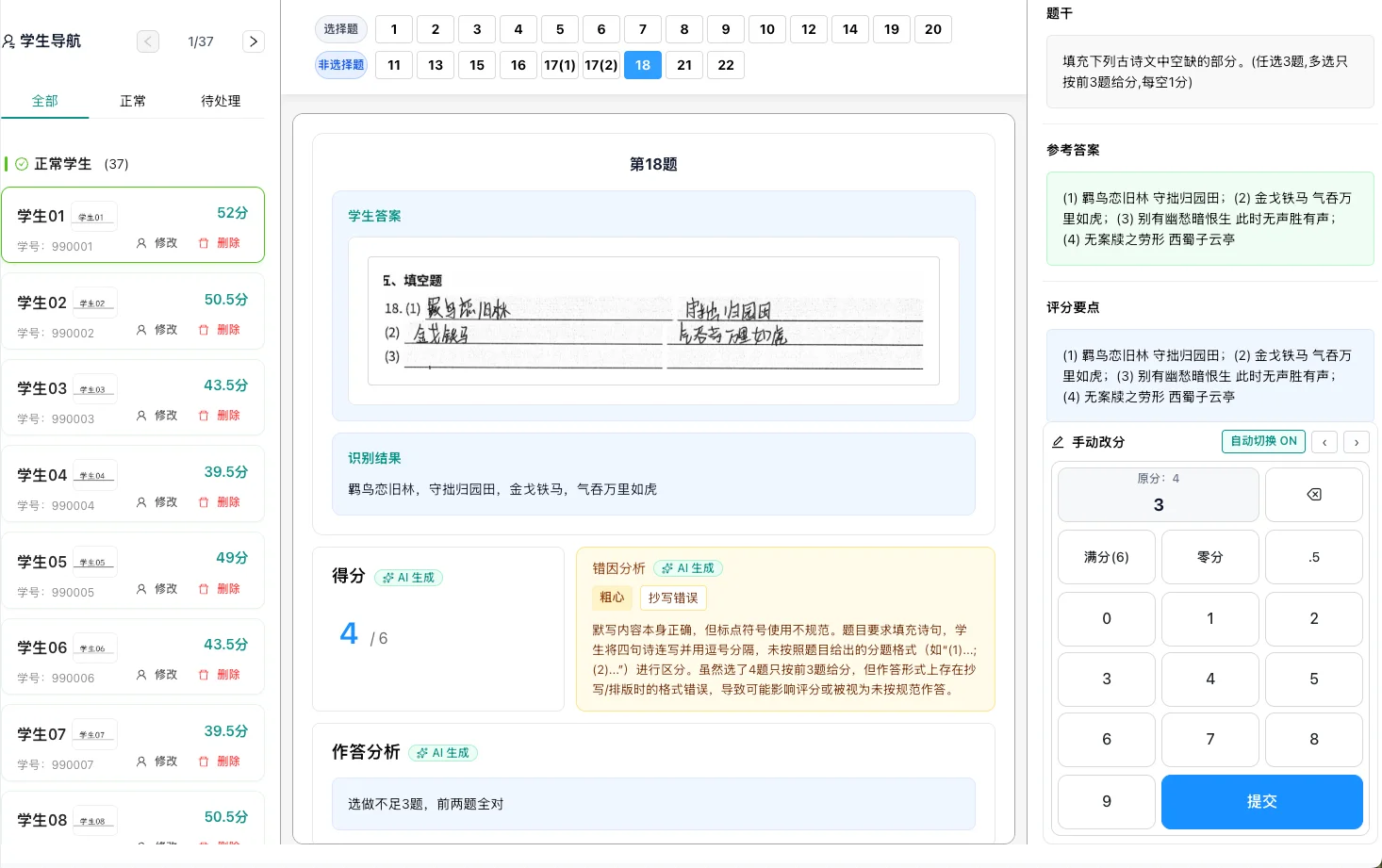
Task: Click 删除 for 学生03
Action: pyautogui.click(x=220, y=416)
